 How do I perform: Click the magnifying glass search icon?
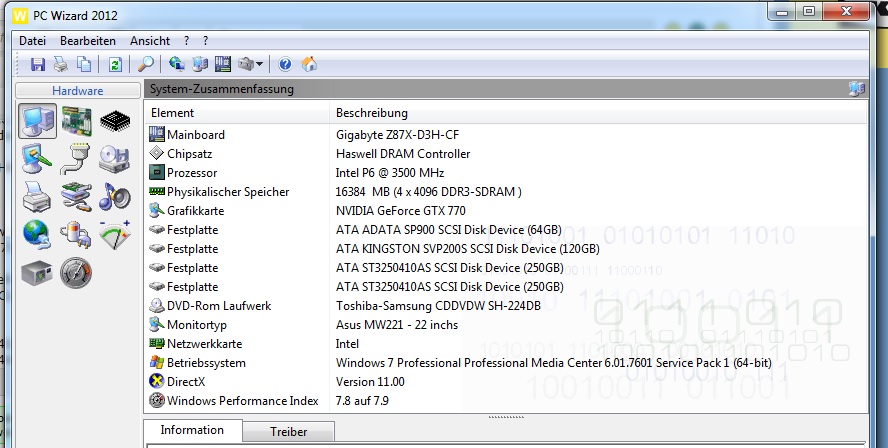click(x=146, y=65)
